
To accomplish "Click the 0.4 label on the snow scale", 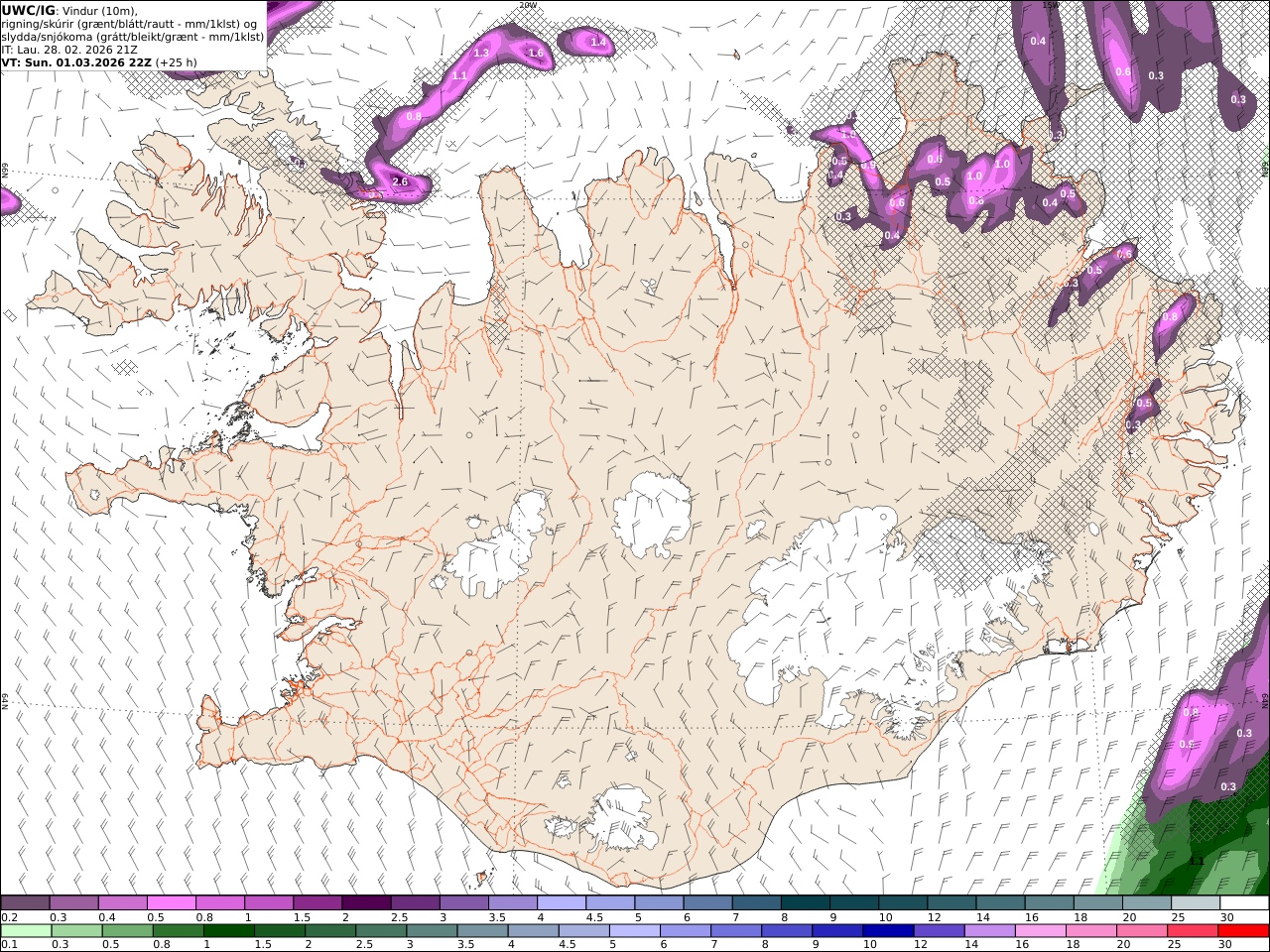I will 107,917.
